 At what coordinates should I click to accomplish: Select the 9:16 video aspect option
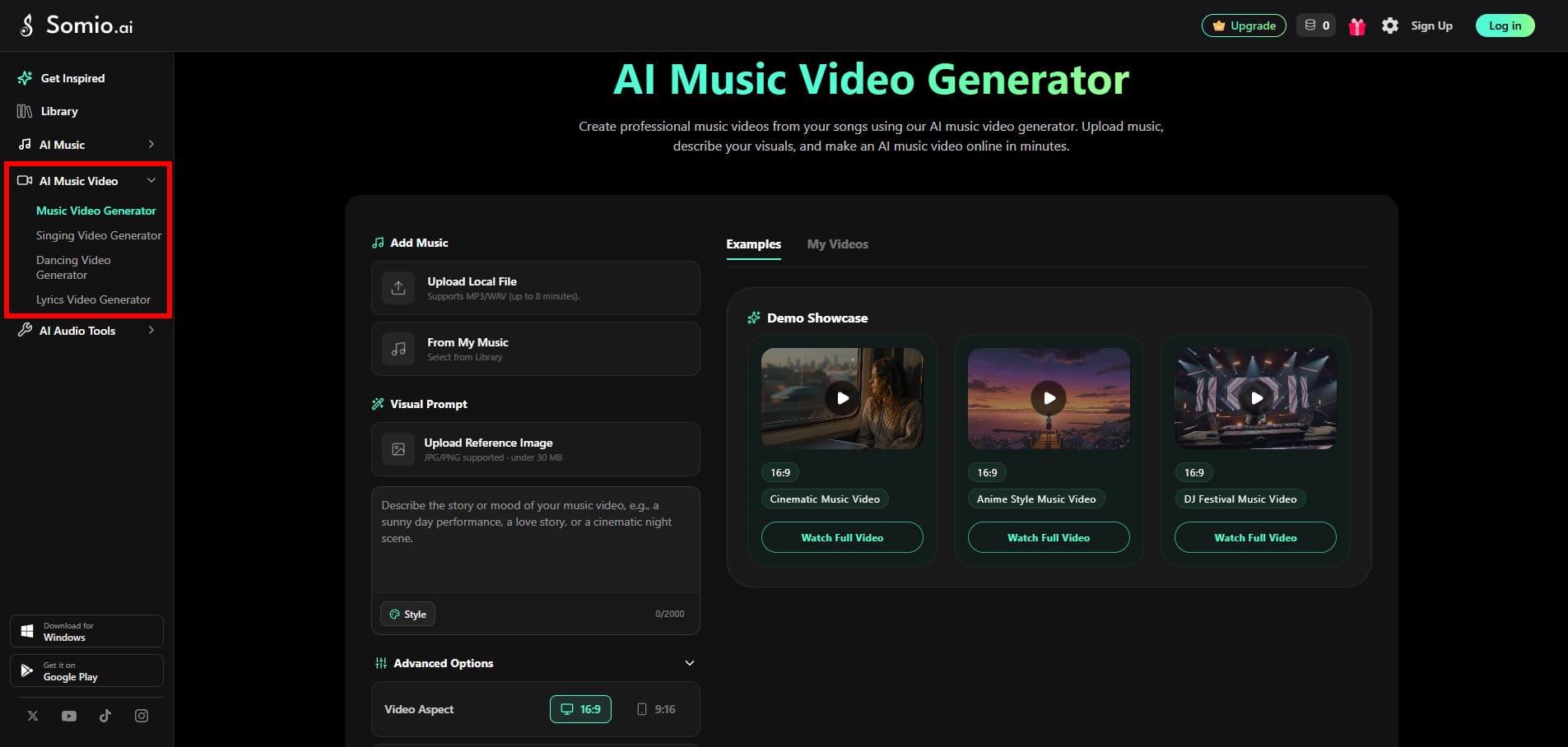click(x=656, y=709)
